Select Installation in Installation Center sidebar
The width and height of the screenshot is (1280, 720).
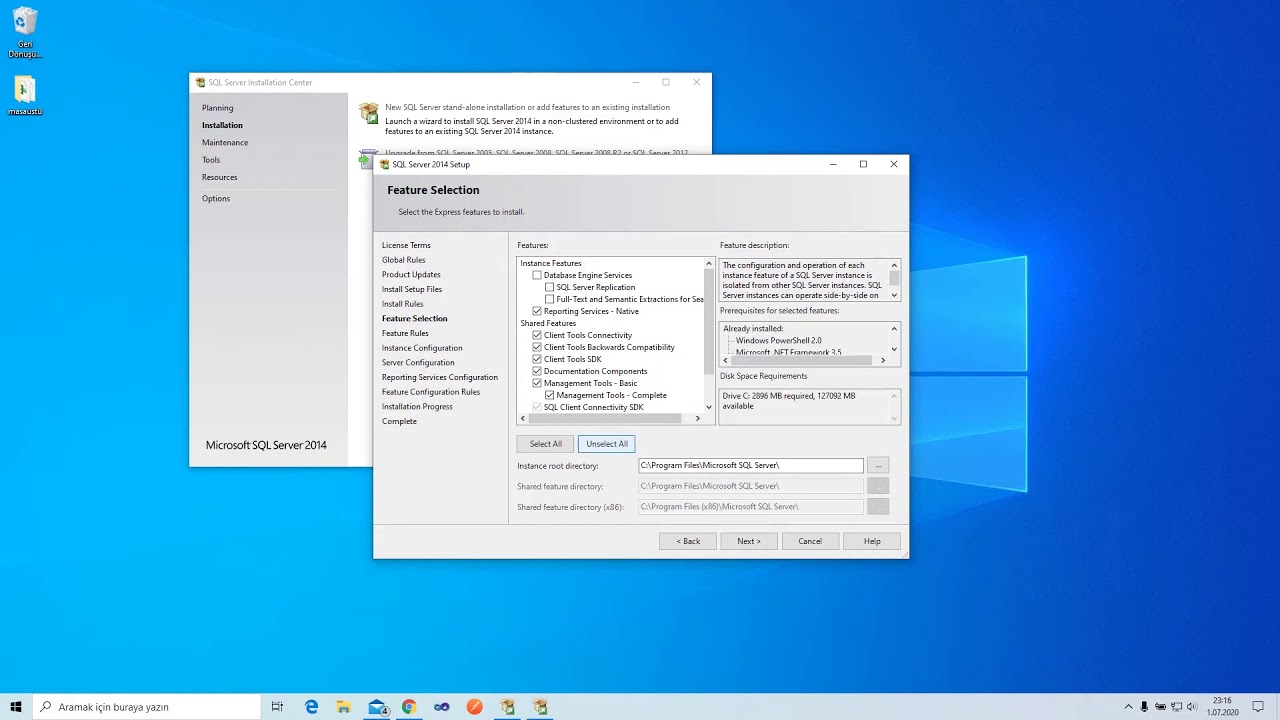click(222, 125)
